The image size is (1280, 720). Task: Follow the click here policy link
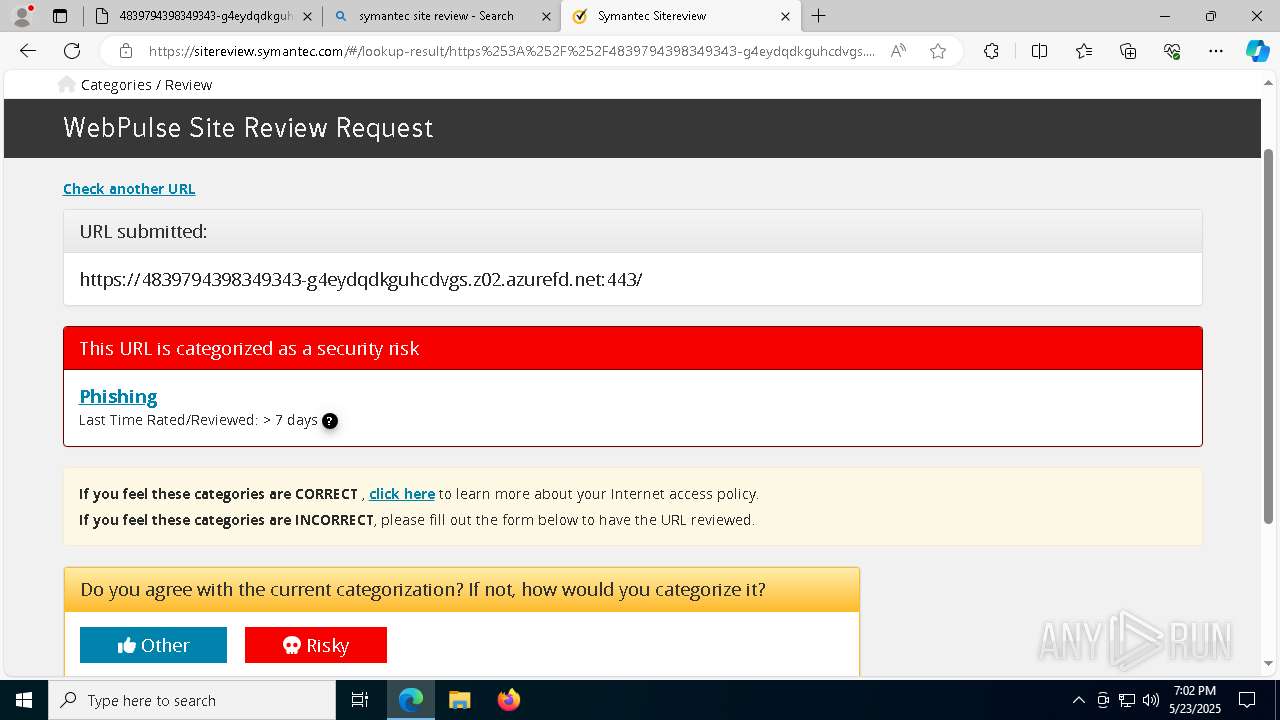point(402,494)
